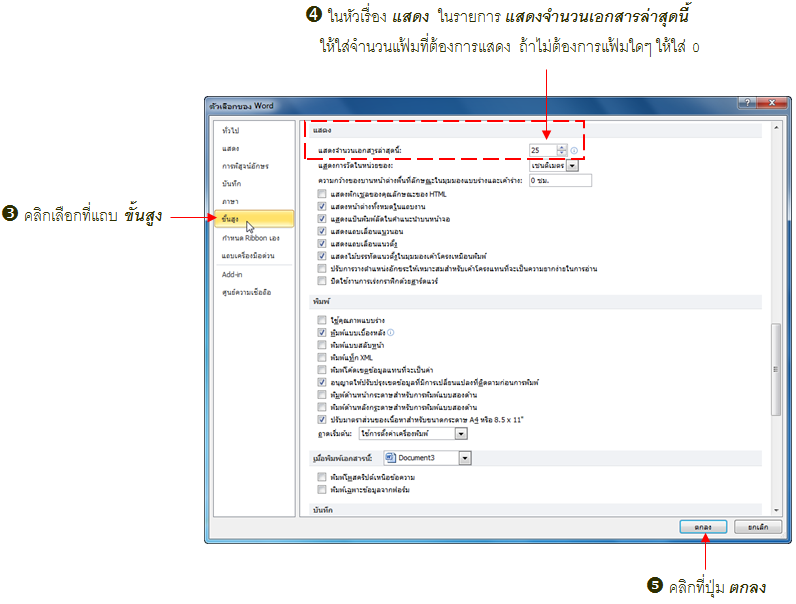Enable the HTML pixels display checkbox
The width and height of the screenshot is (796, 604).
click(321, 193)
